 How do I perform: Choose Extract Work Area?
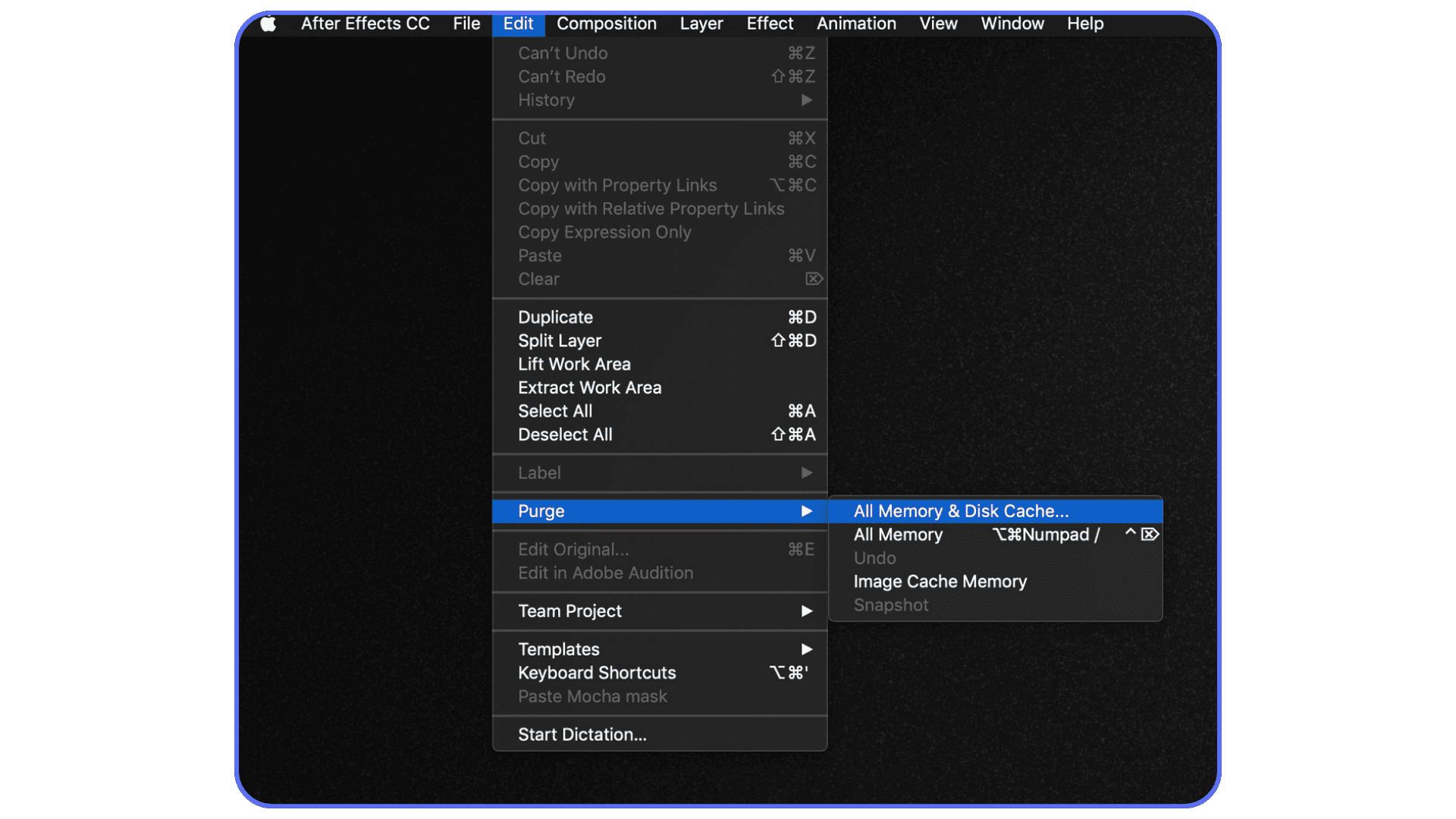589,388
